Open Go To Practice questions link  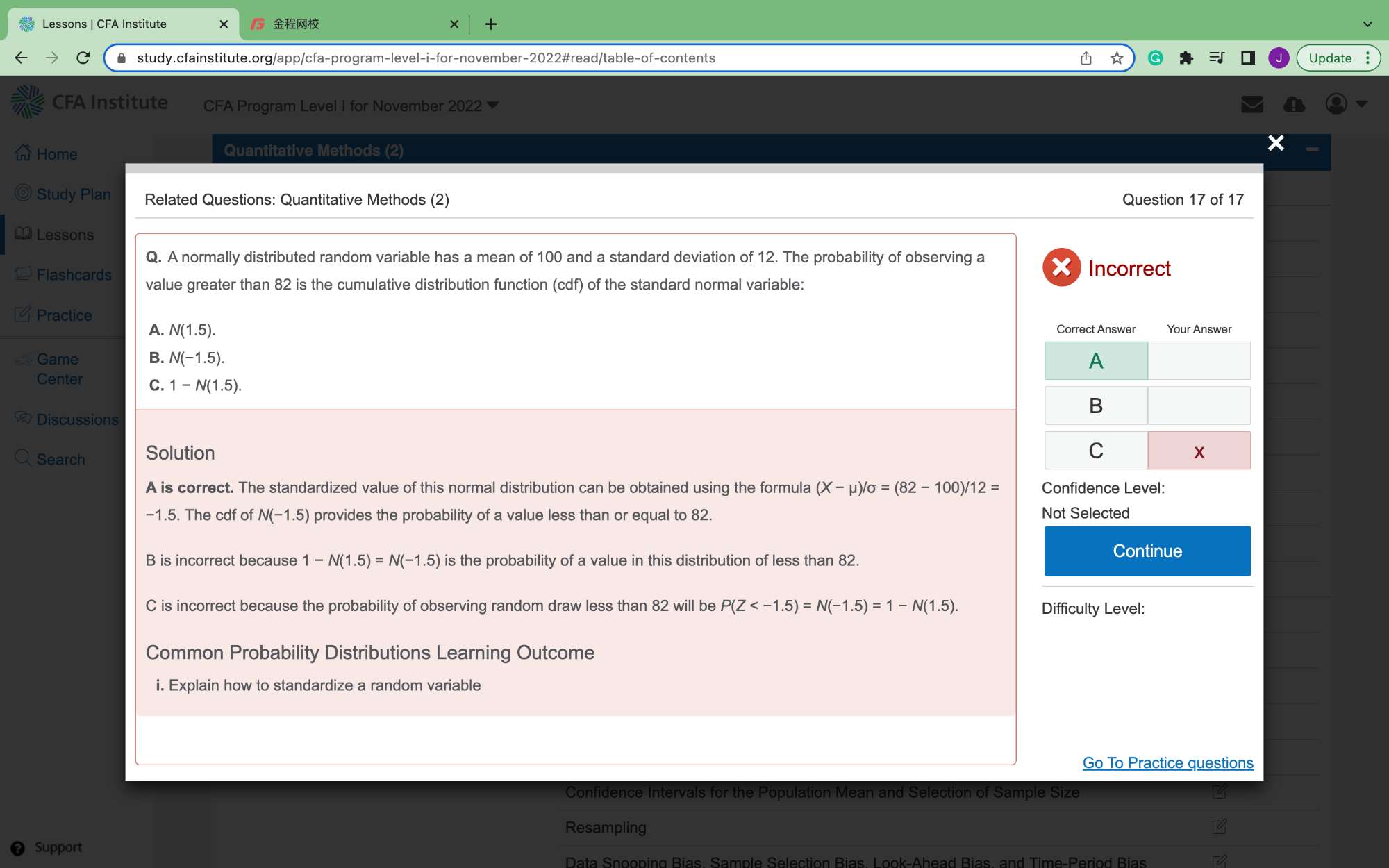(x=1167, y=762)
